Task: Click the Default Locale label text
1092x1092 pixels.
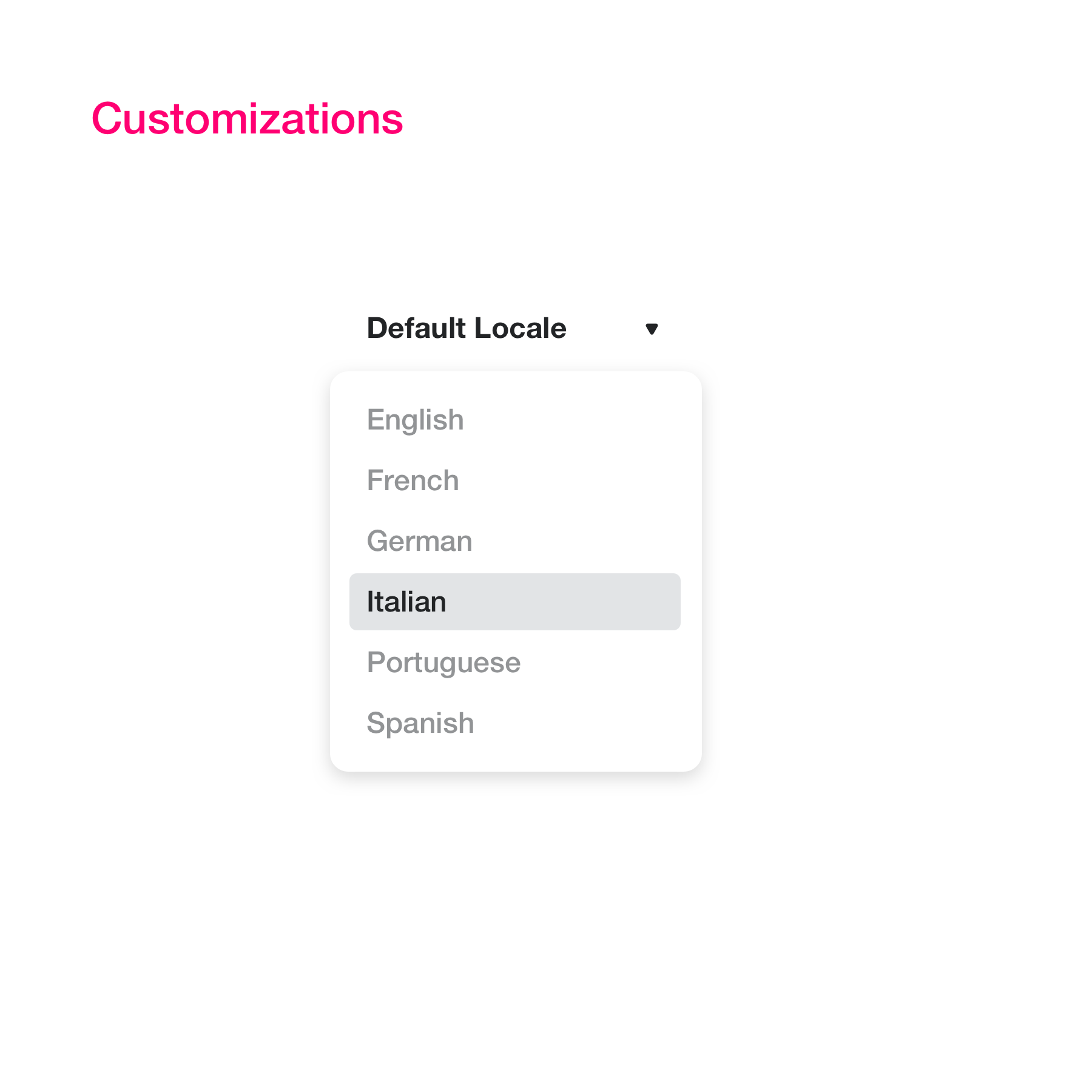Action: (467, 328)
